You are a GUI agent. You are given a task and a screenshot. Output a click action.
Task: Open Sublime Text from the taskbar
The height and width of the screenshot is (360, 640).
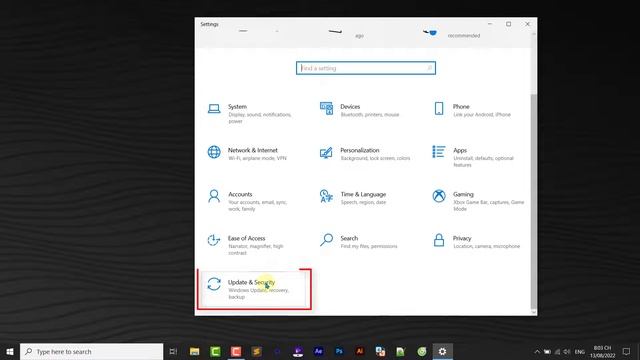tap(257, 351)
